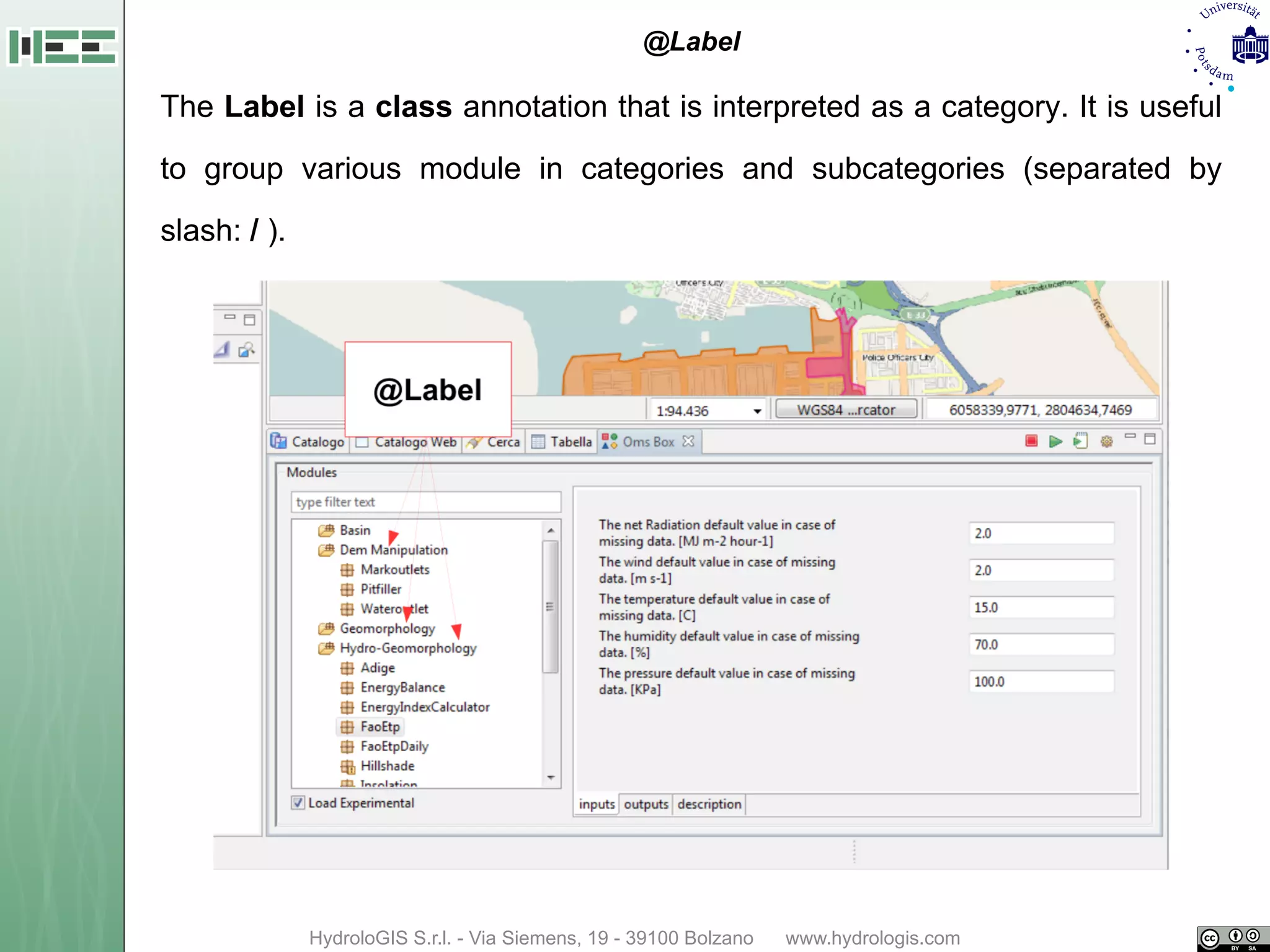Click the map coordinates readout field
Image resolution: width=1270 pixels, height=952 pixels.
tap(1041, 410)
